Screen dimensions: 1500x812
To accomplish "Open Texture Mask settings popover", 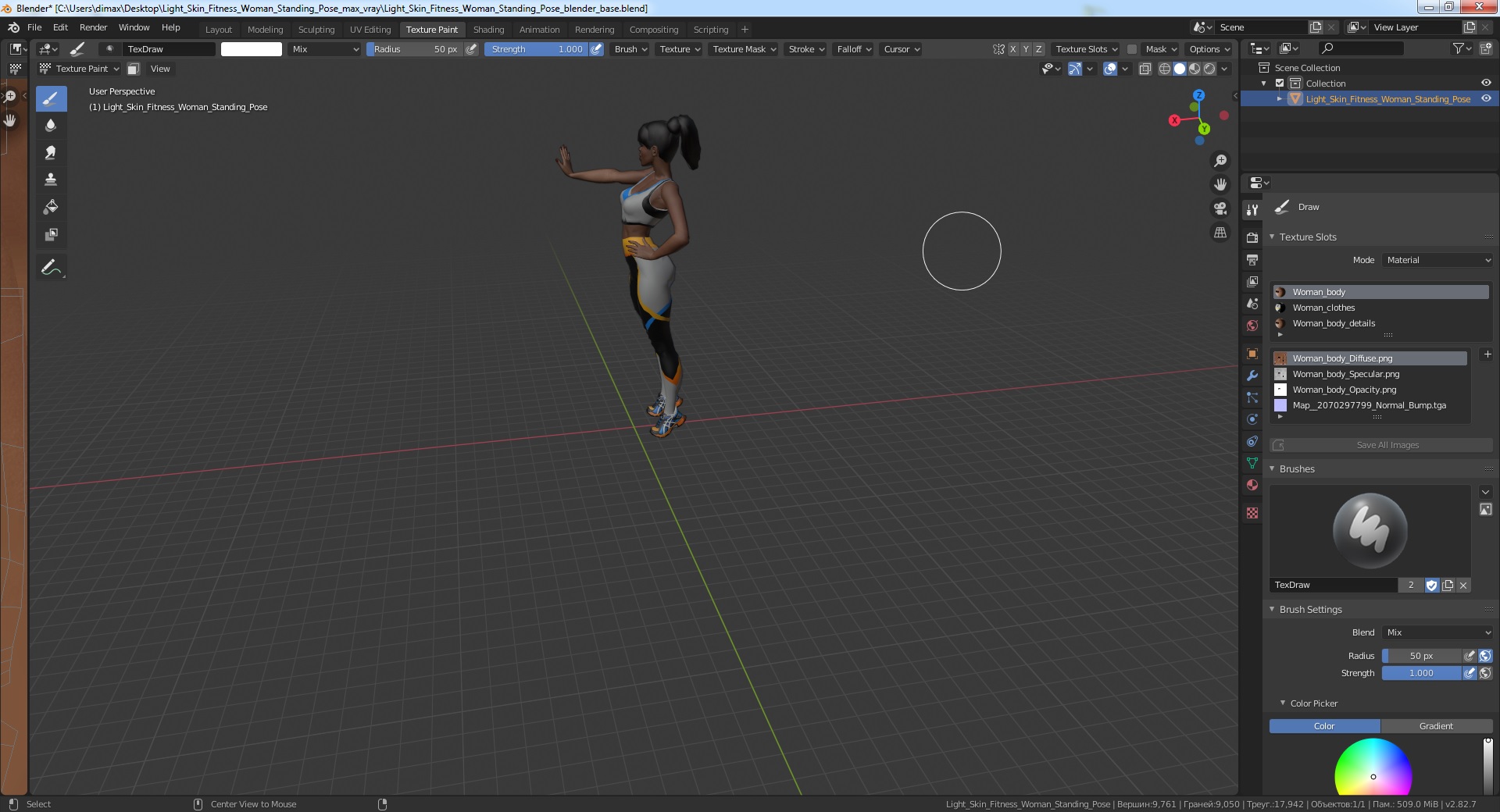I will pos(744,49).
